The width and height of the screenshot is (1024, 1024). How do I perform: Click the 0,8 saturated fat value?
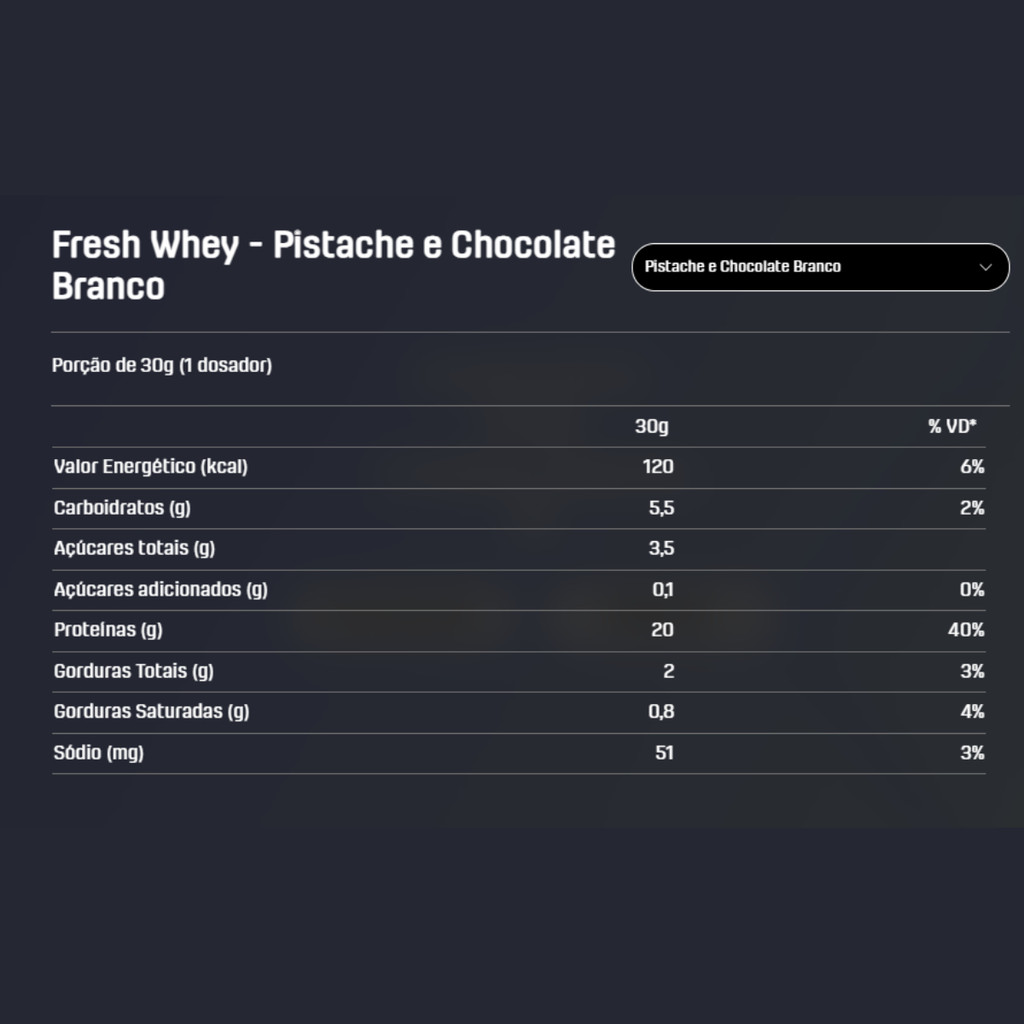(x=661, y=712)
